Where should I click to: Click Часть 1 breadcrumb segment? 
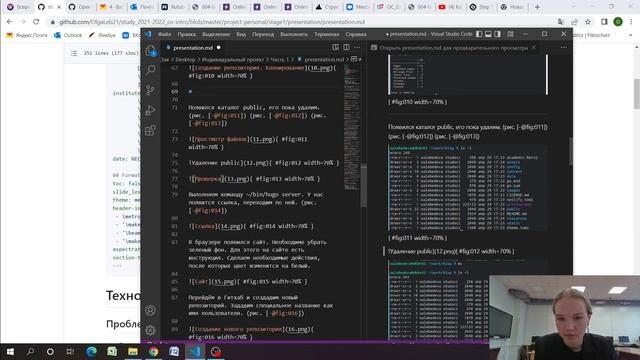click(280, 60)
